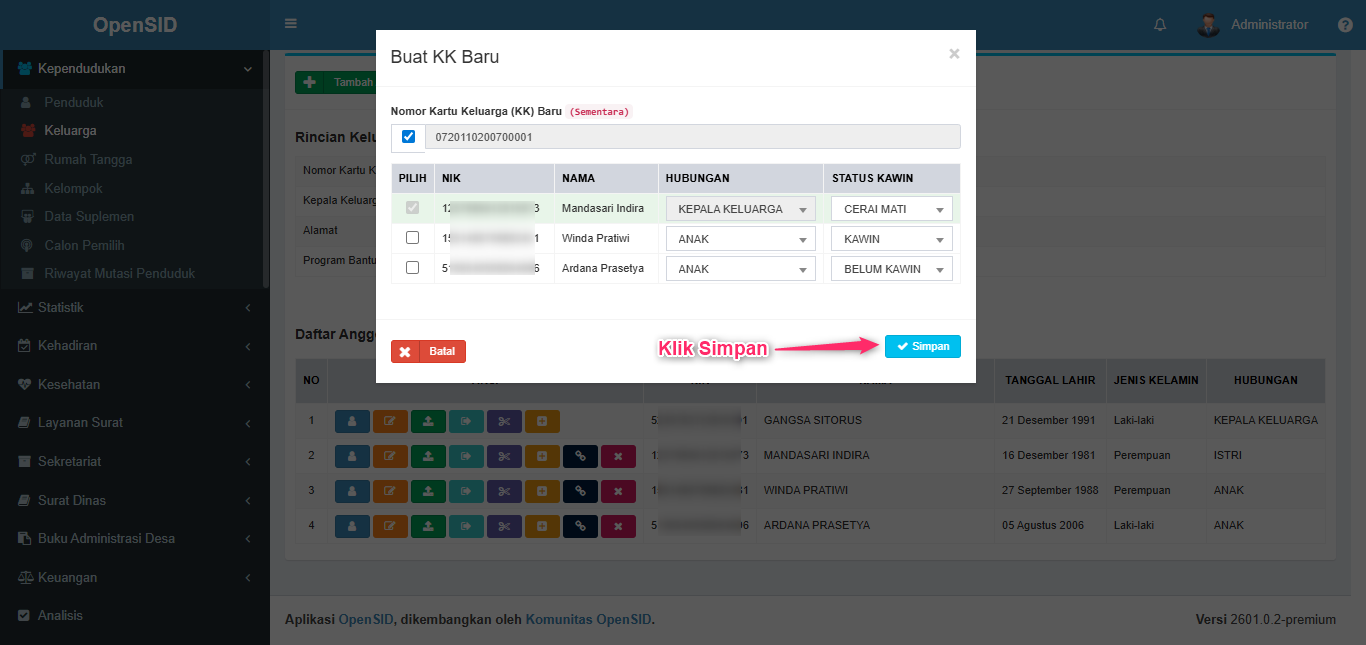Tick the checkbox for Winda Pratiwi

click(x=412, y=239)
